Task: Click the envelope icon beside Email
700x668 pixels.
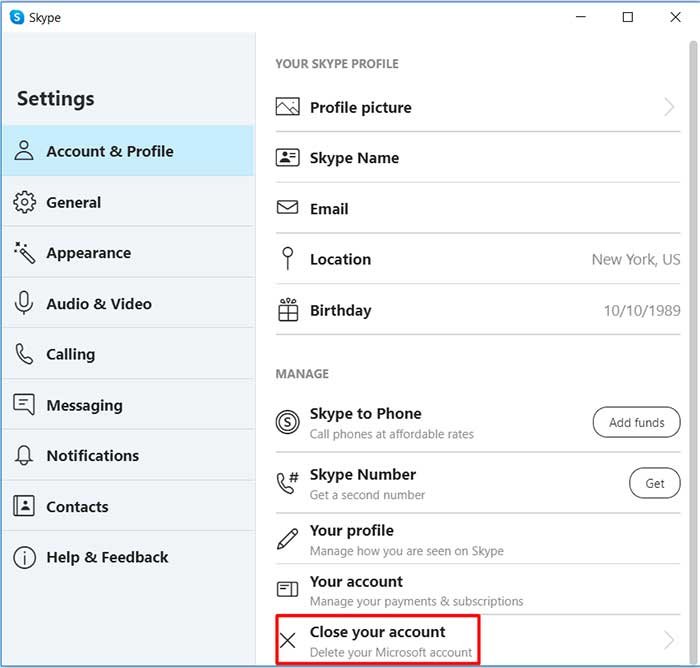Action: tap(288, 207)
